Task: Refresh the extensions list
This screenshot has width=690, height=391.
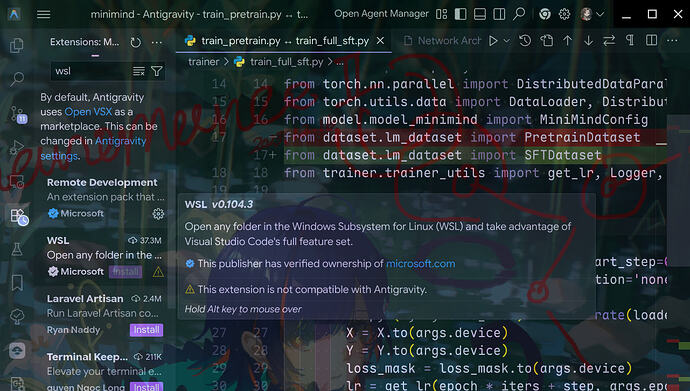Action: point(136,42)
